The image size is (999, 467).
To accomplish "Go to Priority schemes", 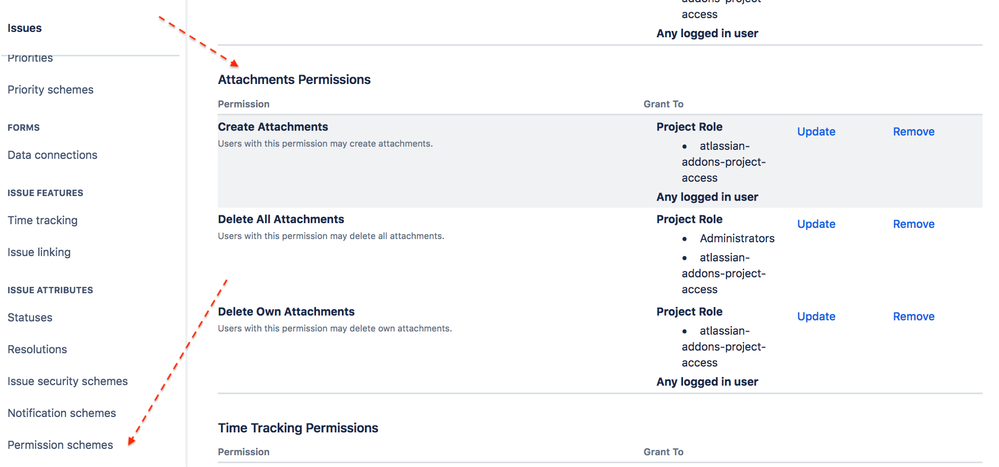I will 50,90.
